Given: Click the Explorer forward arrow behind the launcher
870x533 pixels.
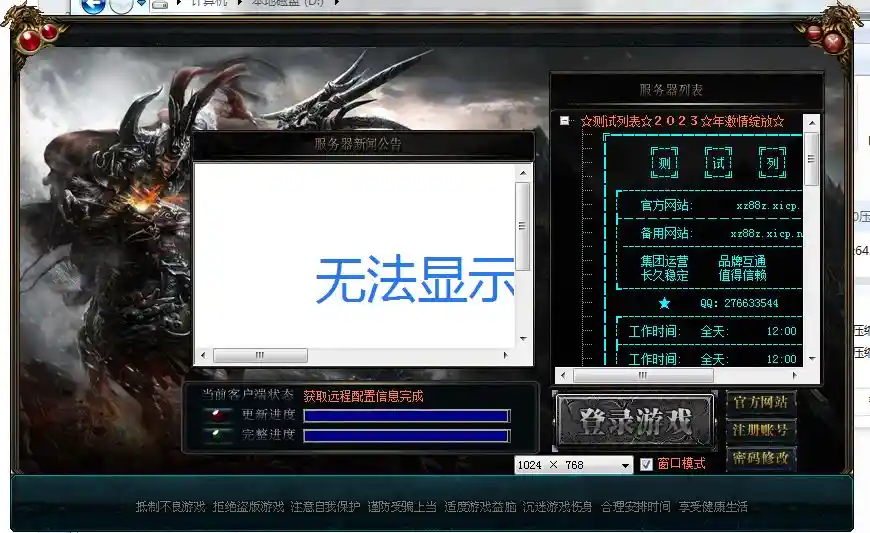Looking at the screenshot, I should click(121, 4).
